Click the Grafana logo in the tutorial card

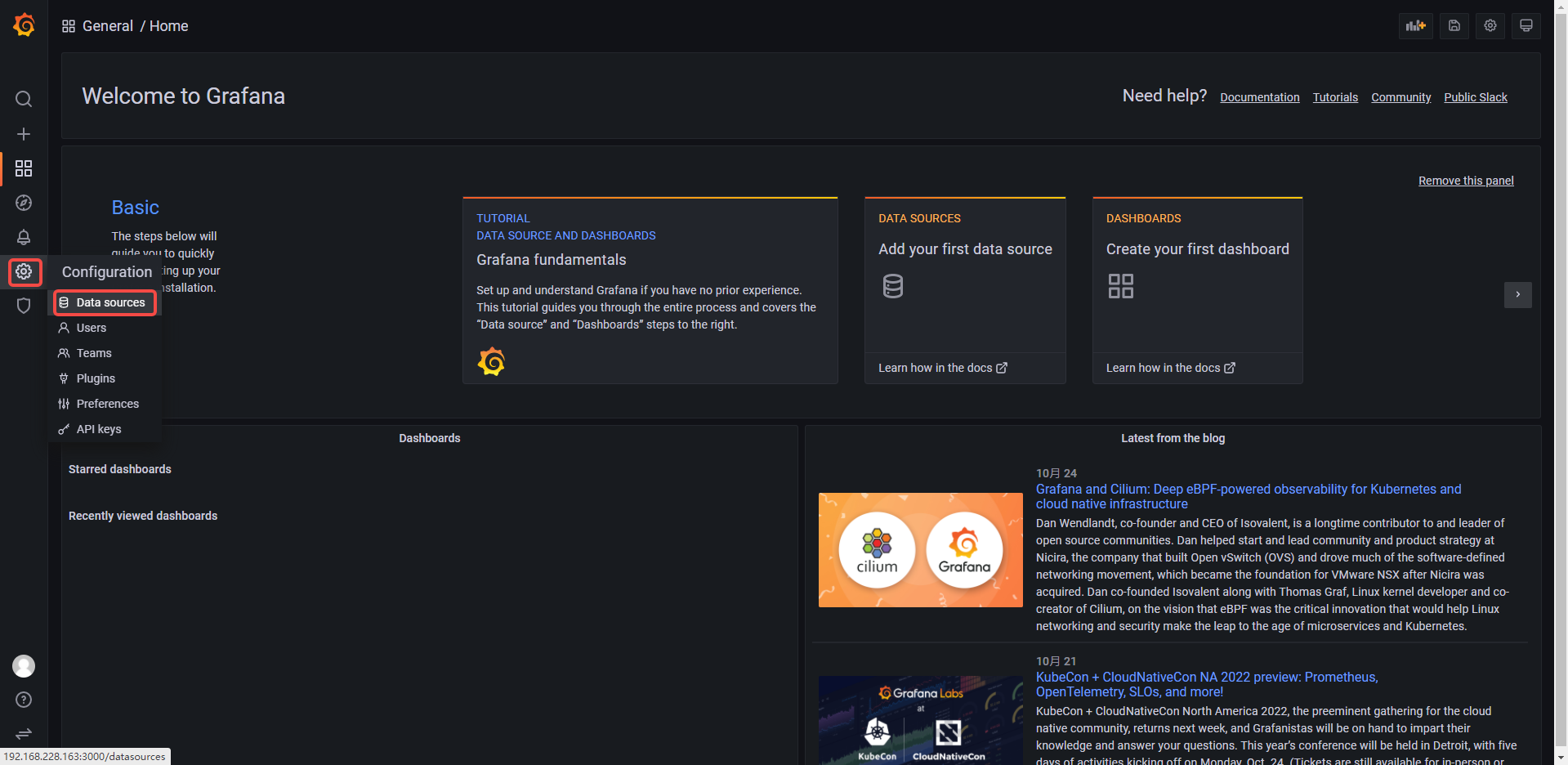[x=491, y=361]
